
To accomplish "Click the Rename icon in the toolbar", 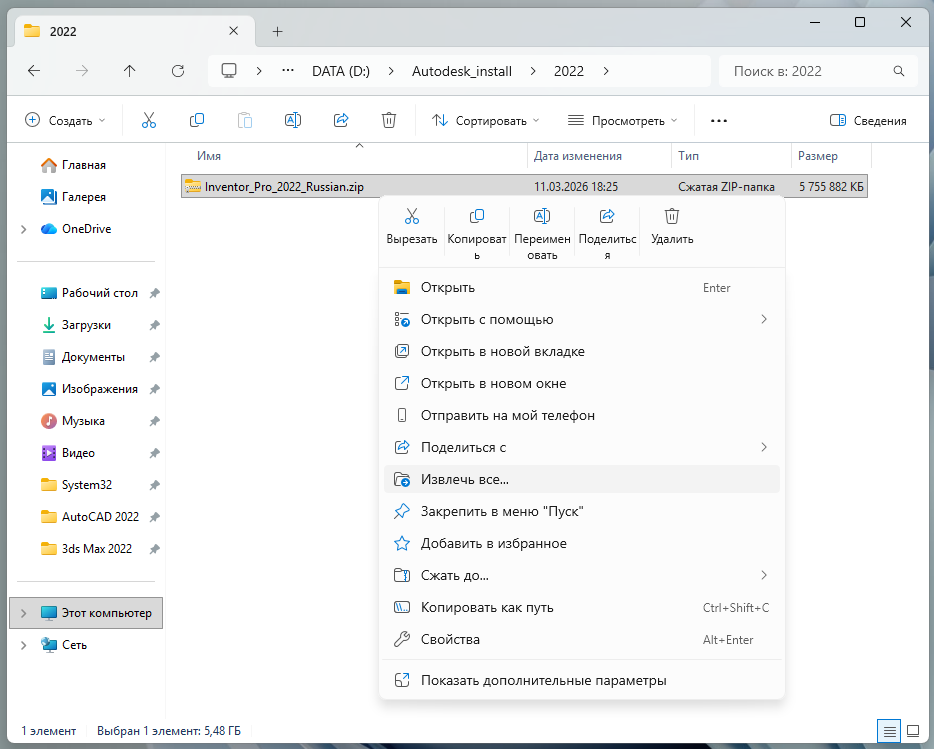I will [x=292, y=120].
